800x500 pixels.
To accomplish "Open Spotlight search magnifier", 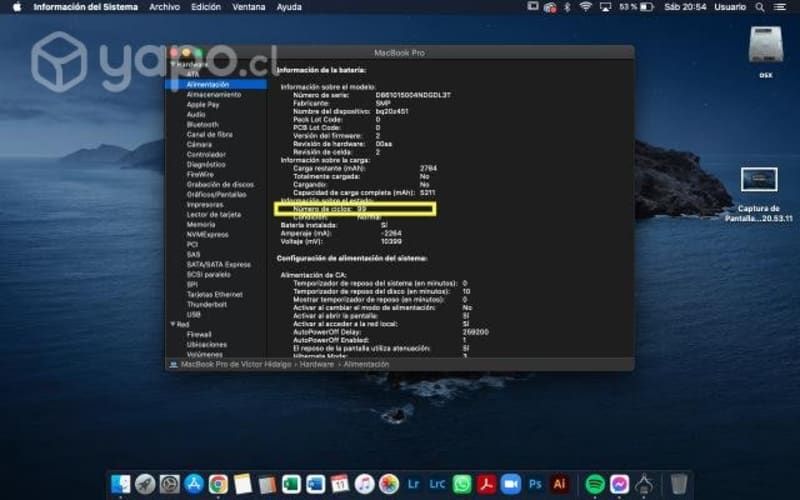I will 760,7.
